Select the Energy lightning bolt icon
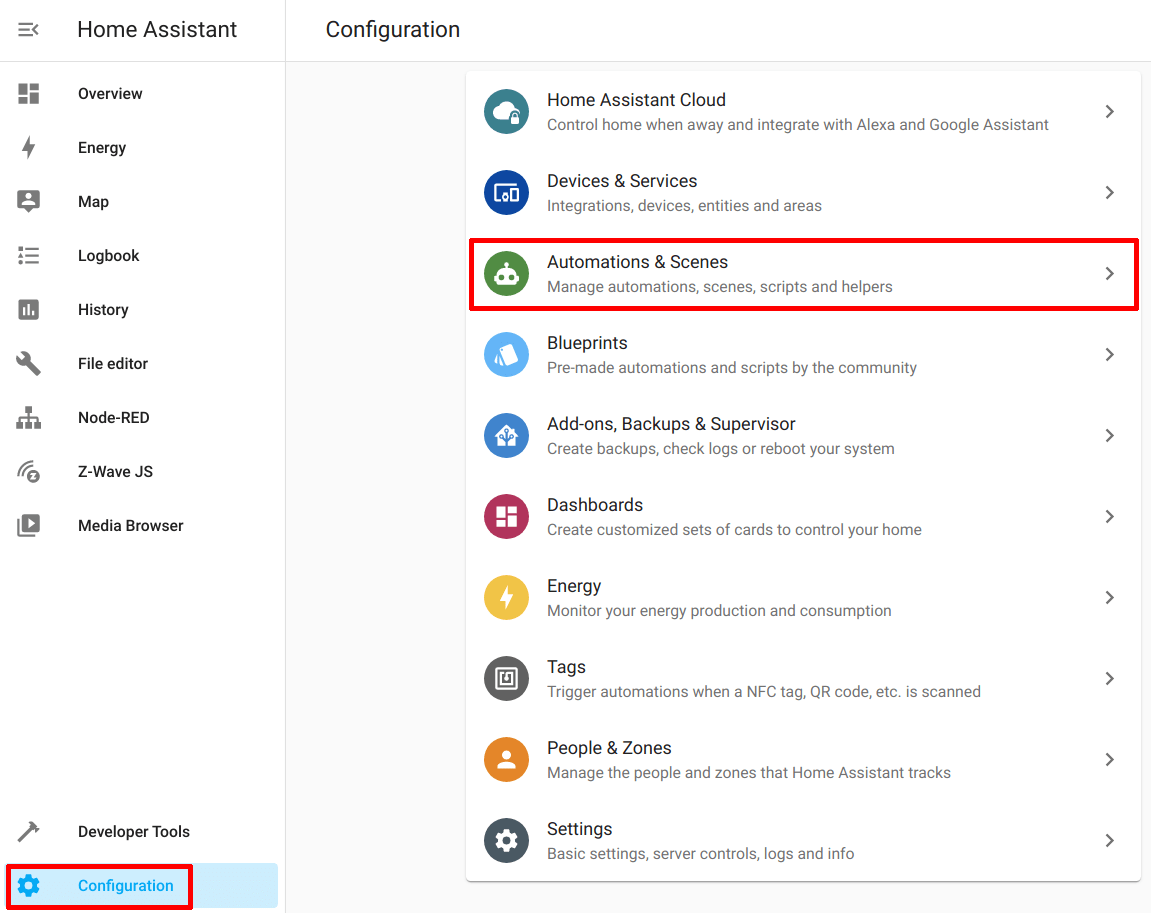 (506, 597)
